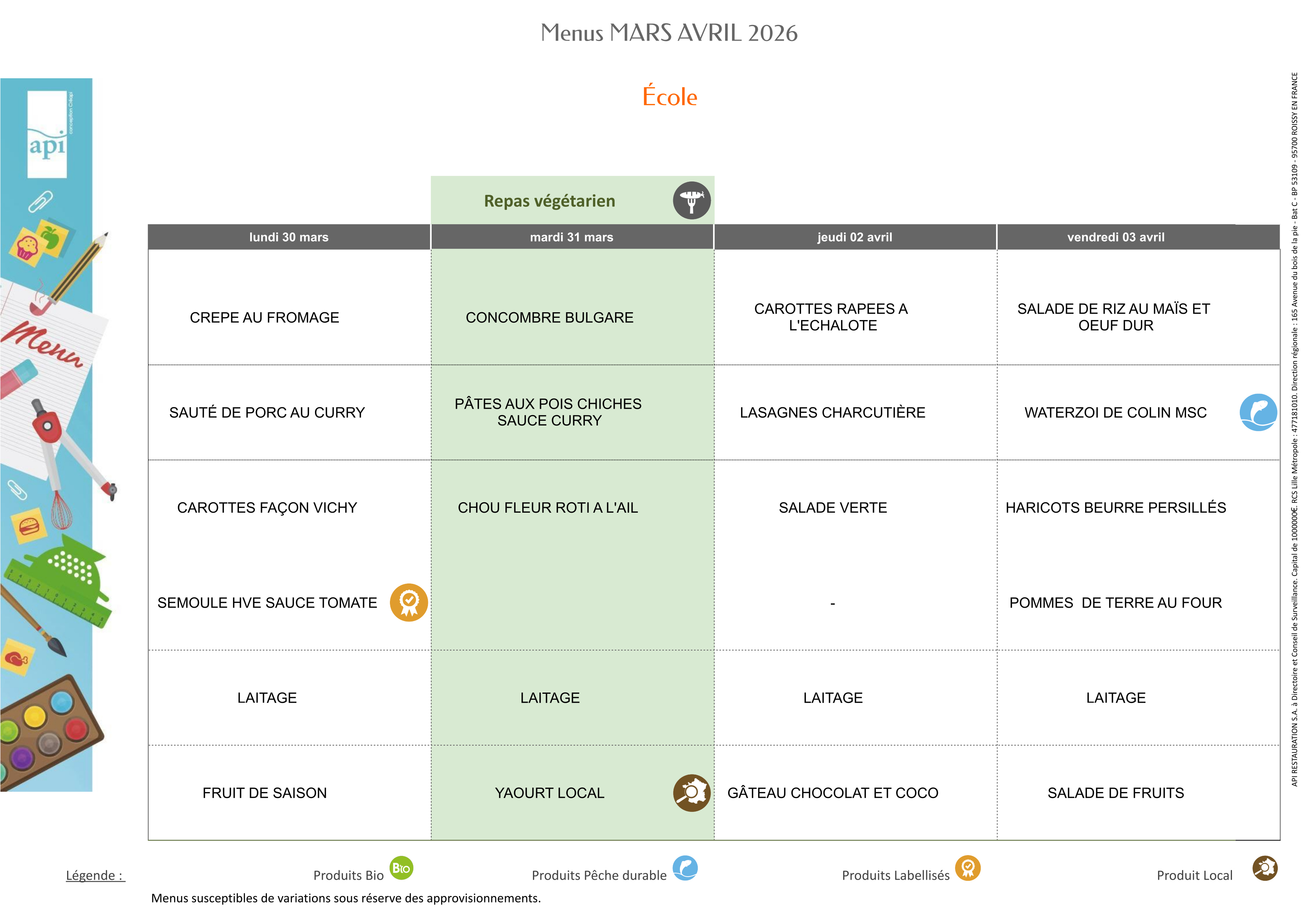Click the handwritten Menu illustration in sidebar
Screen dimensions: 1308x924
[43, 342]
